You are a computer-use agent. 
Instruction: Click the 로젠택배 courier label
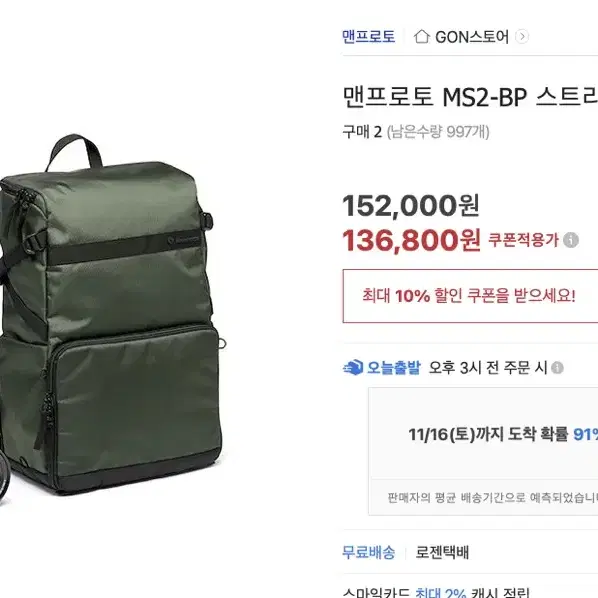click(x=442, y=552)
